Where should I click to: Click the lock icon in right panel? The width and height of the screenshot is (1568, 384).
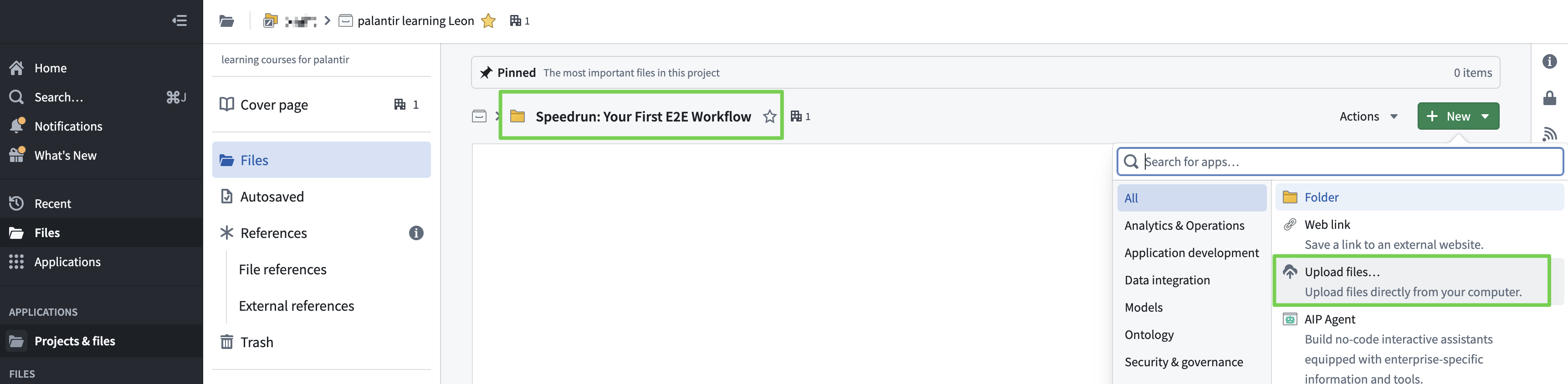click(x=1549, y=98)
